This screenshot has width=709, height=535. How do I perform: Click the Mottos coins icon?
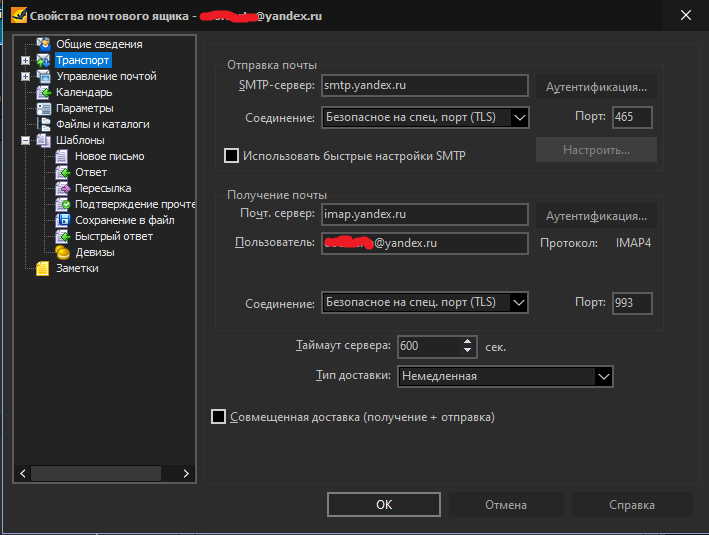pos(62,252)
